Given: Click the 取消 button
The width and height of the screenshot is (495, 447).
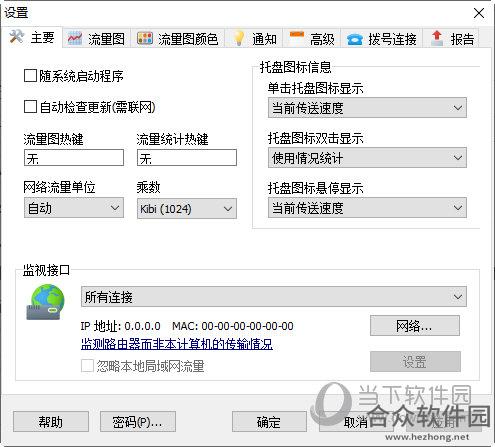Looking at the screenshot, I should tap(356, 422).
